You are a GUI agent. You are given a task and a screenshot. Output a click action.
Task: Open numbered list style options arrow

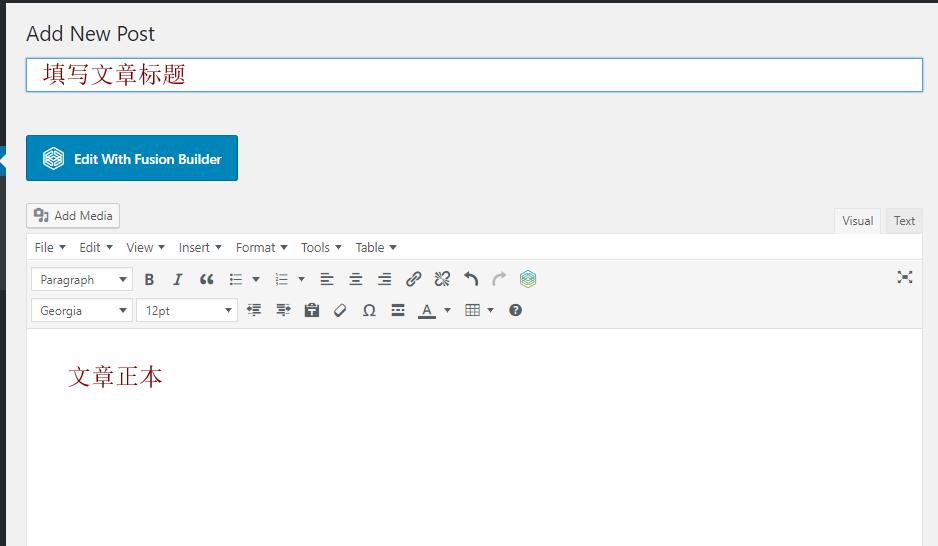[302, 279]
